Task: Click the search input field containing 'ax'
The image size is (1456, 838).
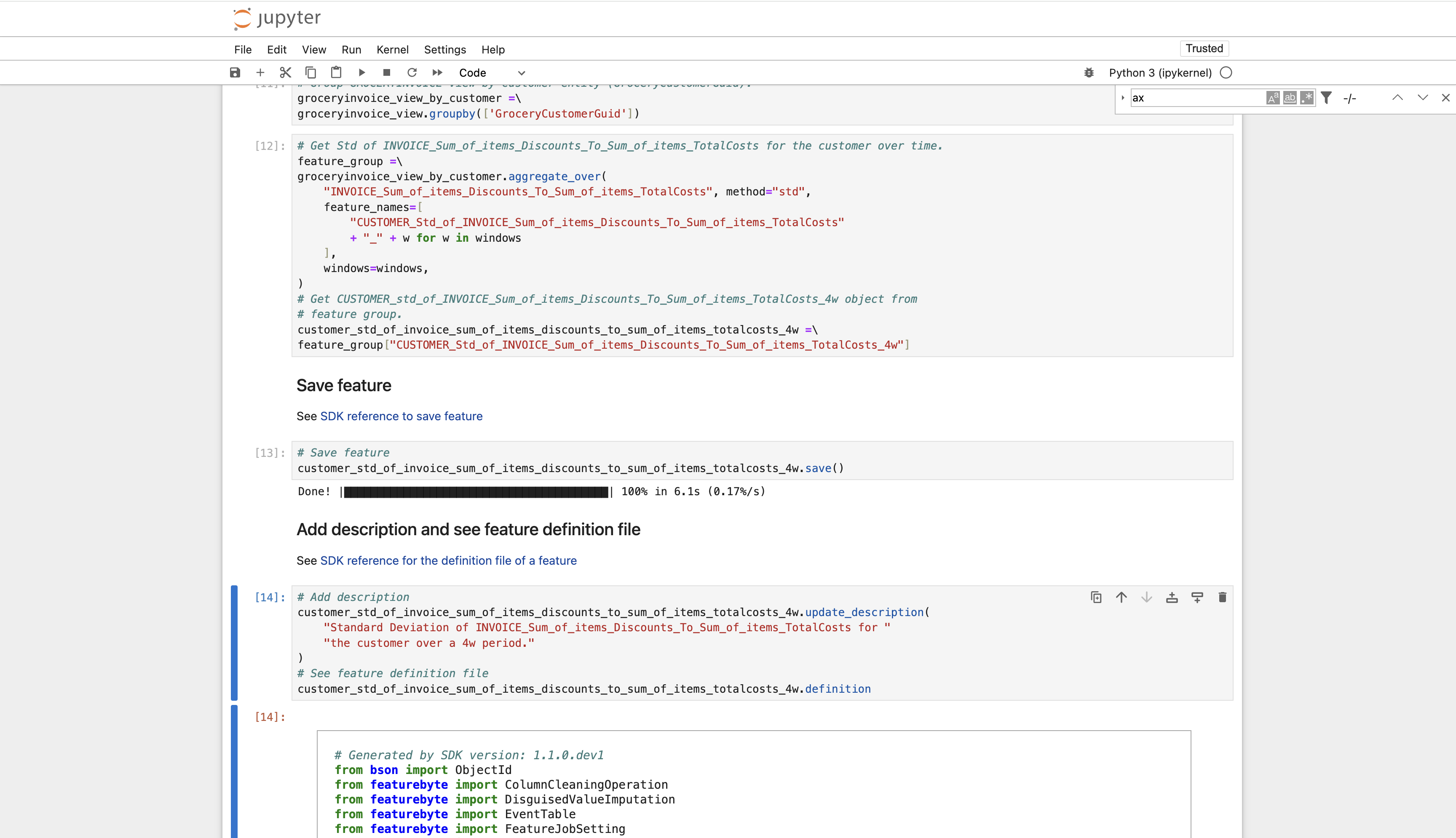Action: click(x=1197, y=98)
